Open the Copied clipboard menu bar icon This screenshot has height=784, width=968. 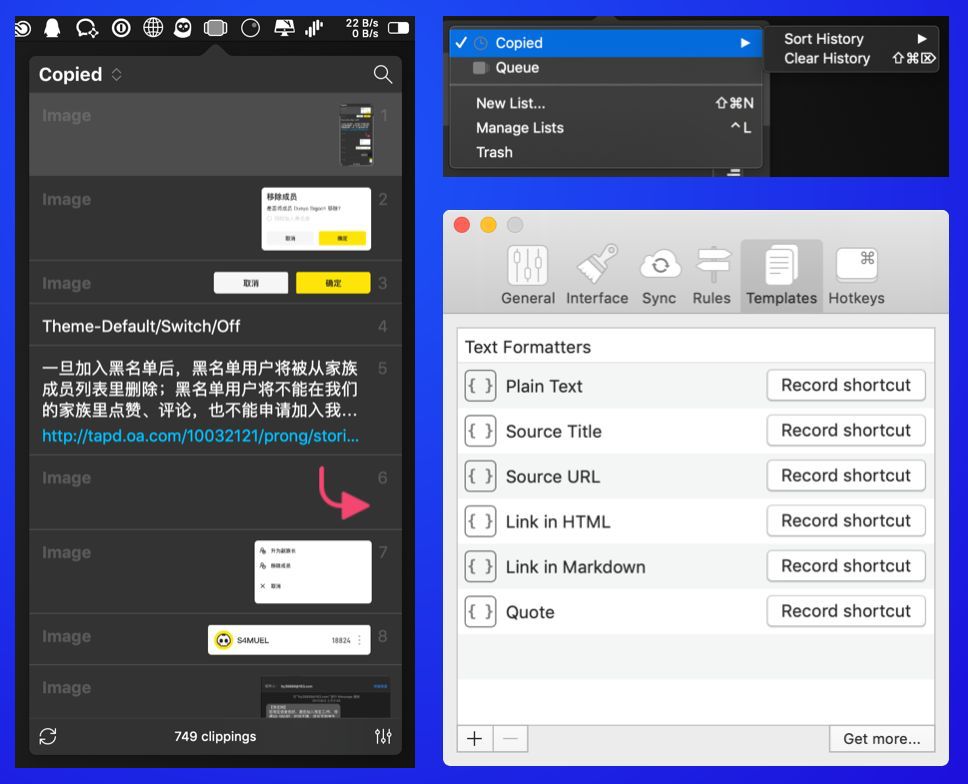point(215,28)
